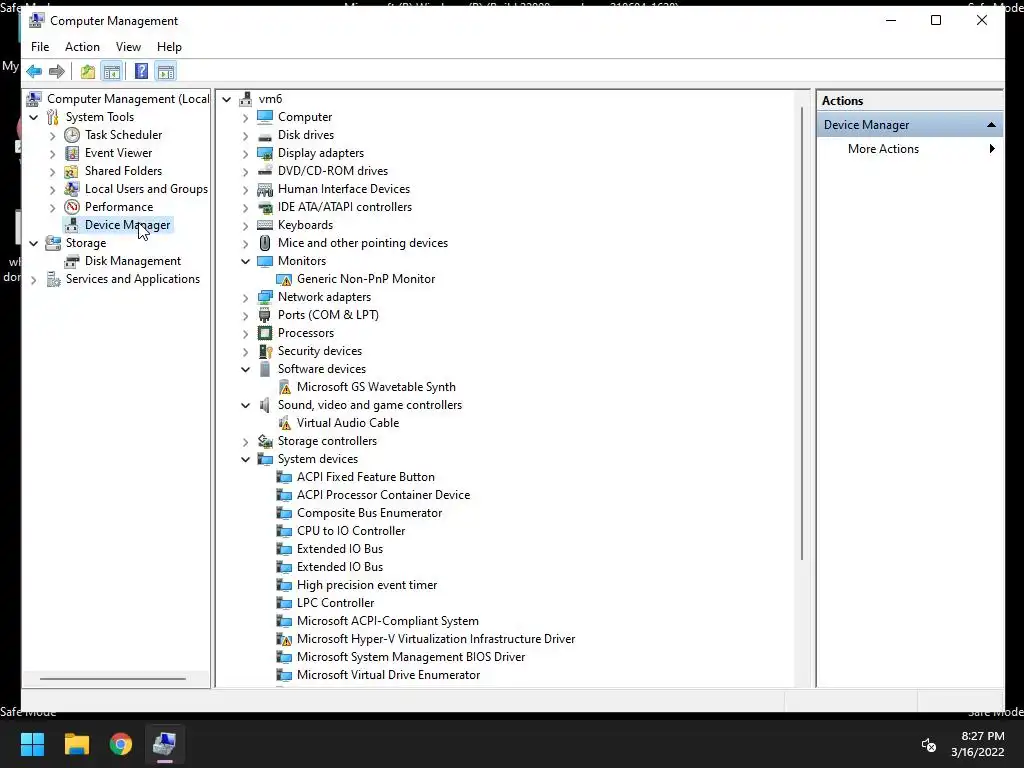This screenshot has width=1024, height=768.
Task: Select High precision event timer device
Action: tap(367, 584)
